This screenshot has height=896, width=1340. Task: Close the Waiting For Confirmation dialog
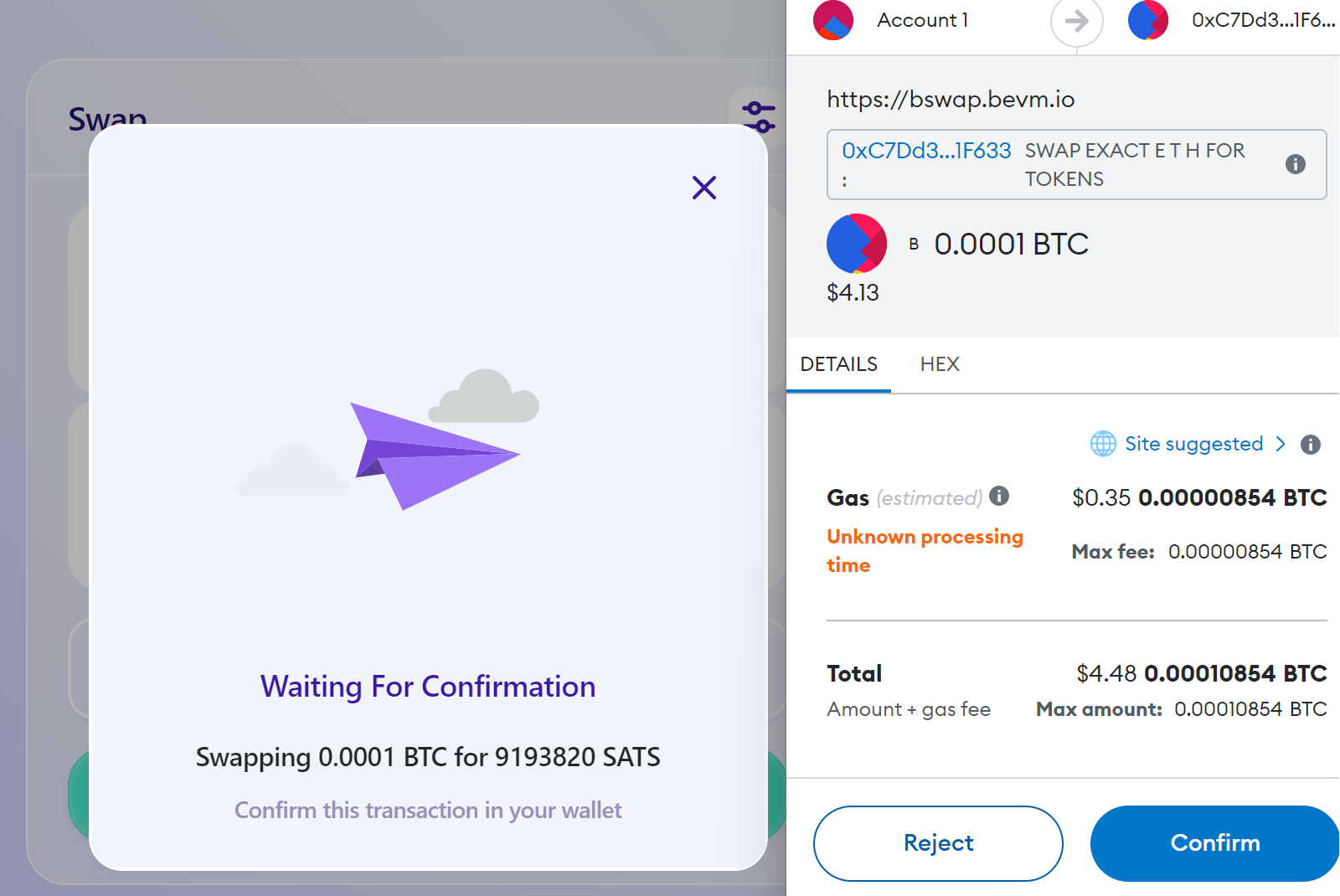[704, 188]
